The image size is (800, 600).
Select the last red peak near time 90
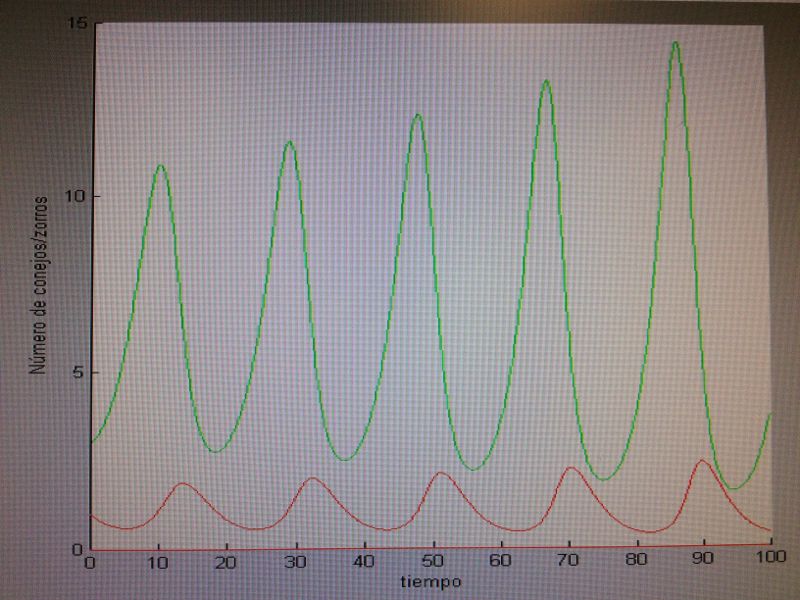coord(702,461)
